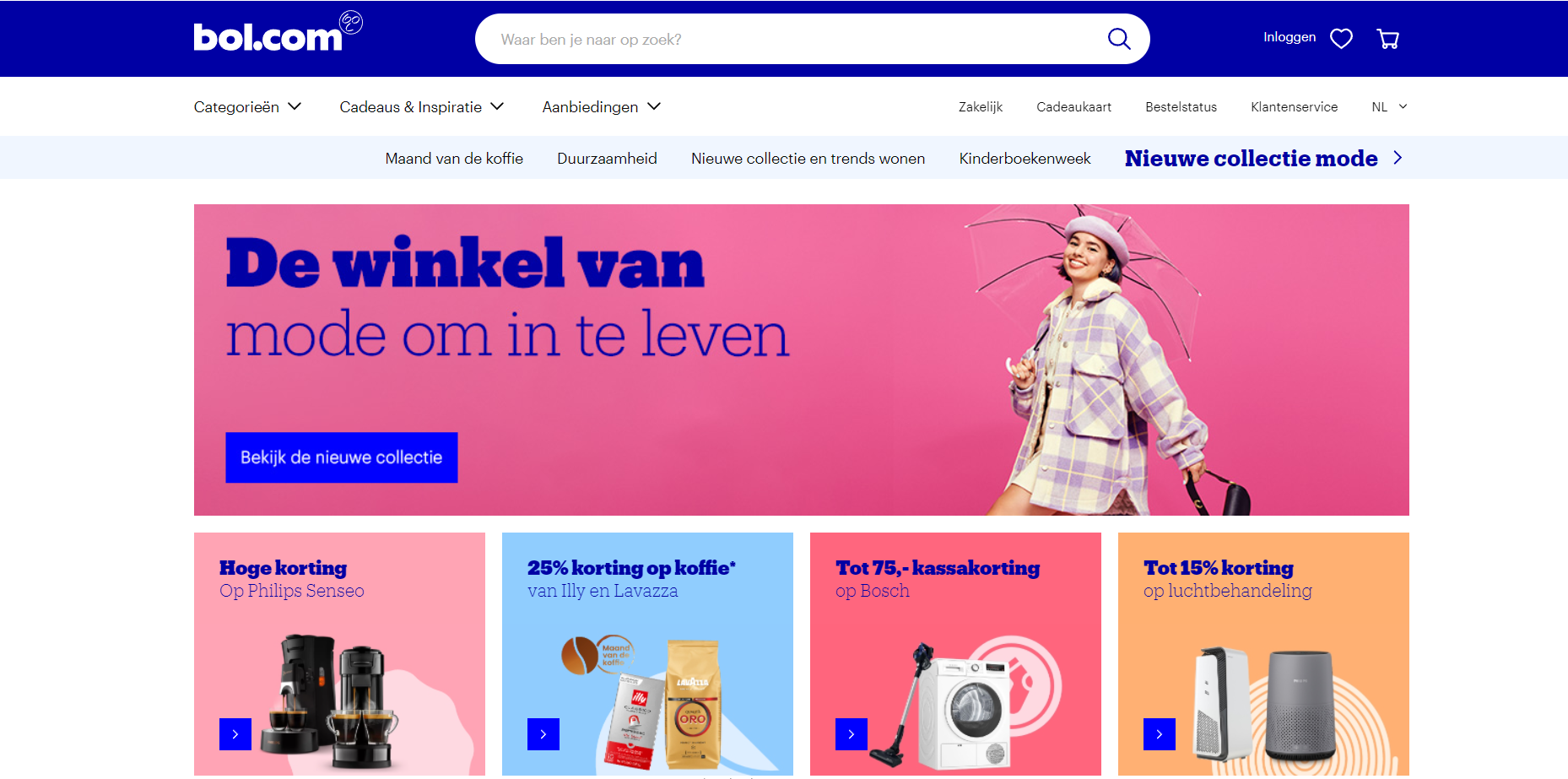
Task: Click Bekijk de nieuwe collectie button
Action: tap(342, 457)
